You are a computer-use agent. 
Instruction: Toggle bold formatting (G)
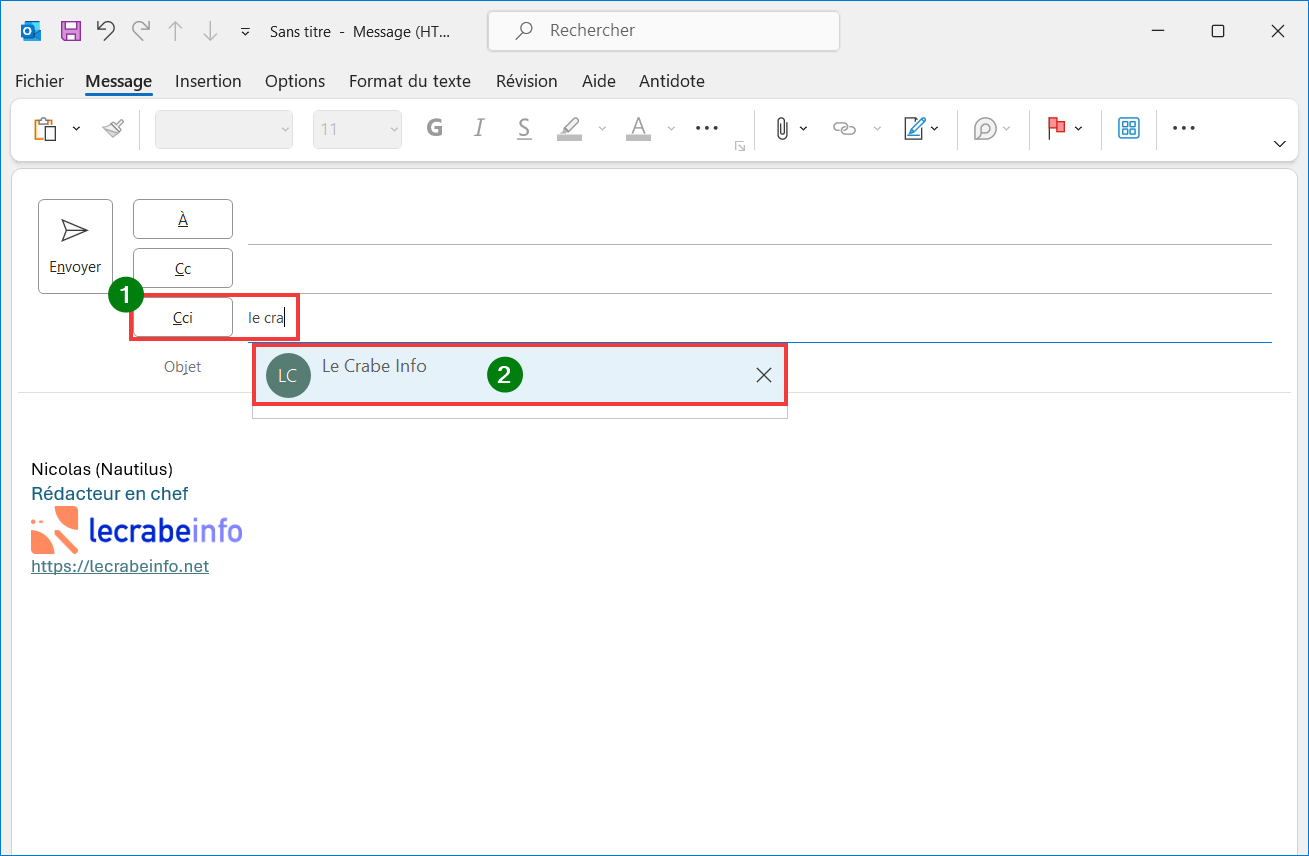[434, 128]
